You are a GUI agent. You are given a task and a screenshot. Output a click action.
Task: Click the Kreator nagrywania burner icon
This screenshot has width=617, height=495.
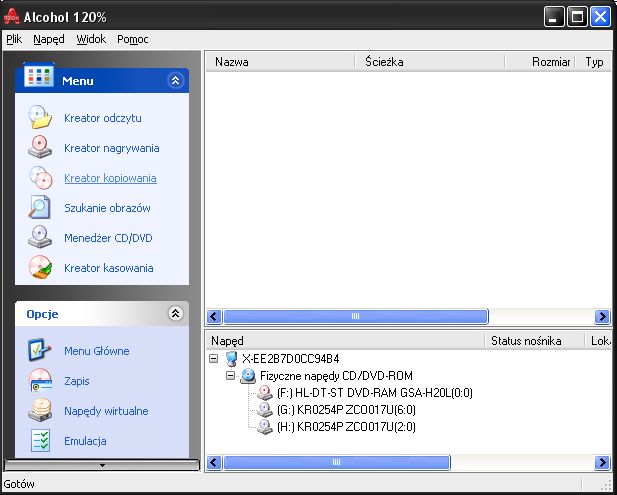pyautogui.click(x=40, y=147)
